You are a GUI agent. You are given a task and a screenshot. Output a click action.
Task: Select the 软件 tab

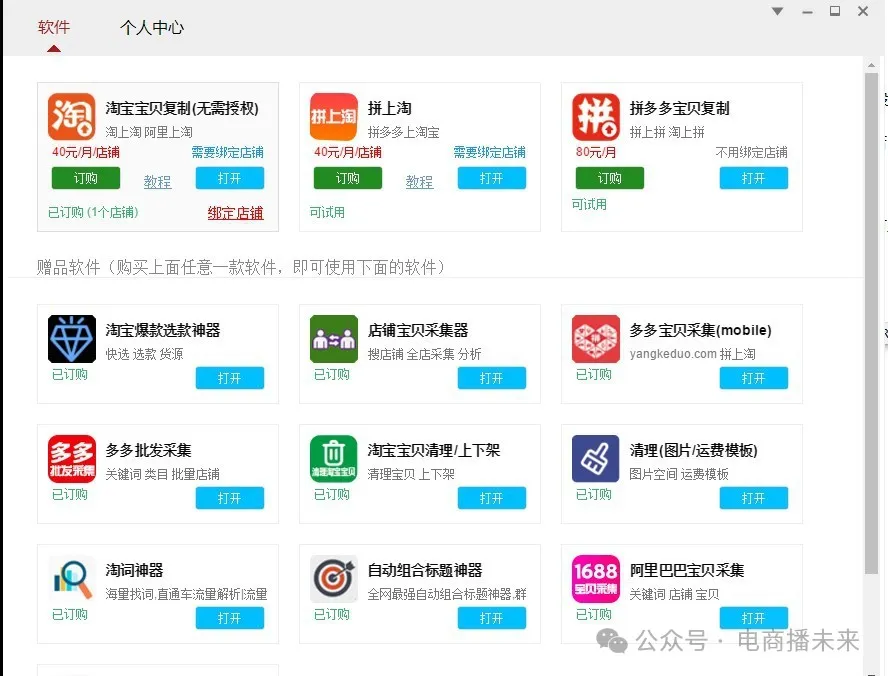click(54, 28)
